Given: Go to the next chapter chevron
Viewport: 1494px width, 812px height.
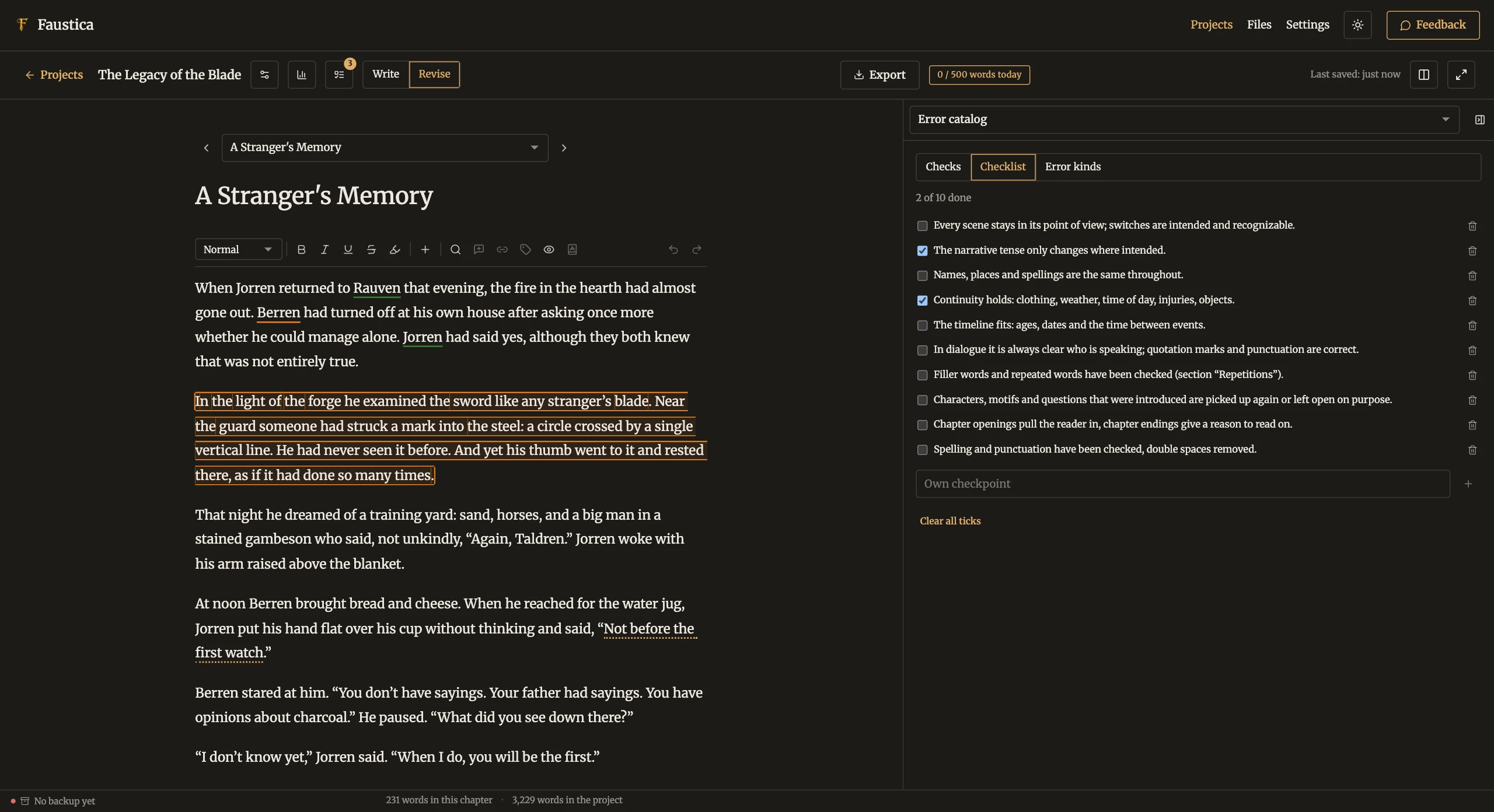Looking at the screenshot, I should pos(564,148).
